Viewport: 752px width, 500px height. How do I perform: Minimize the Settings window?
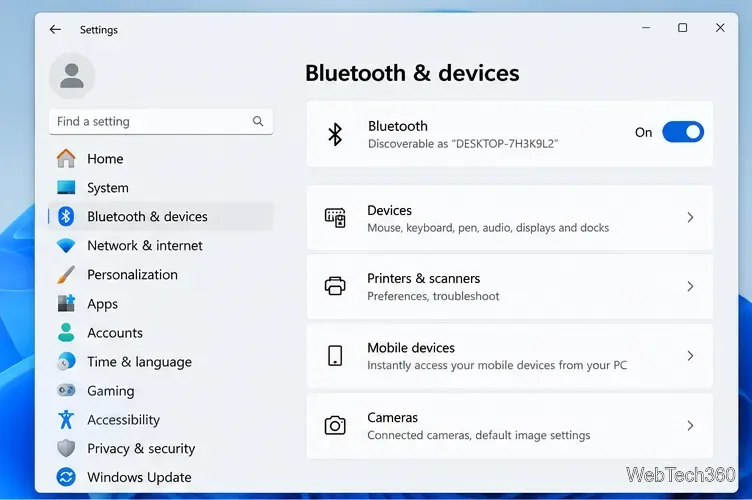(x=646, y=28)
